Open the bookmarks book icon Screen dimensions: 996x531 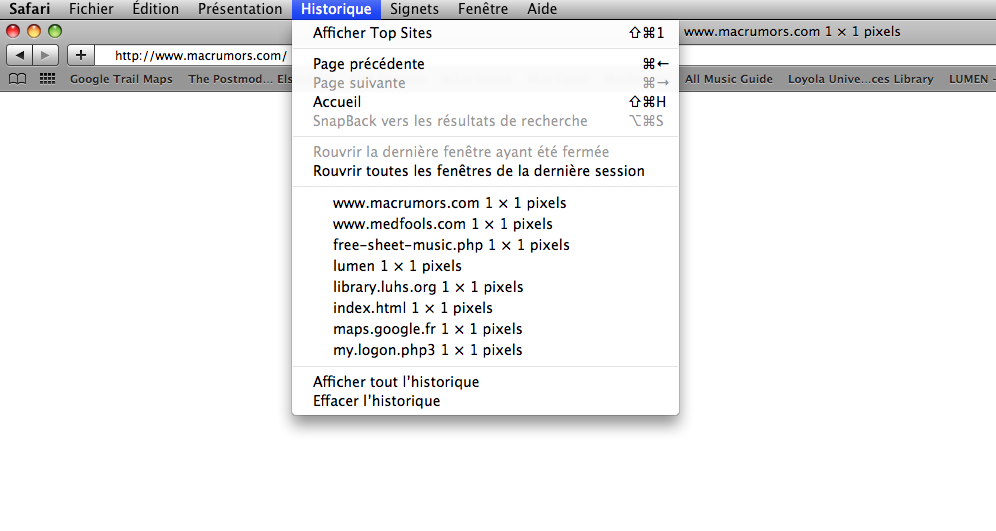point(18,79)
